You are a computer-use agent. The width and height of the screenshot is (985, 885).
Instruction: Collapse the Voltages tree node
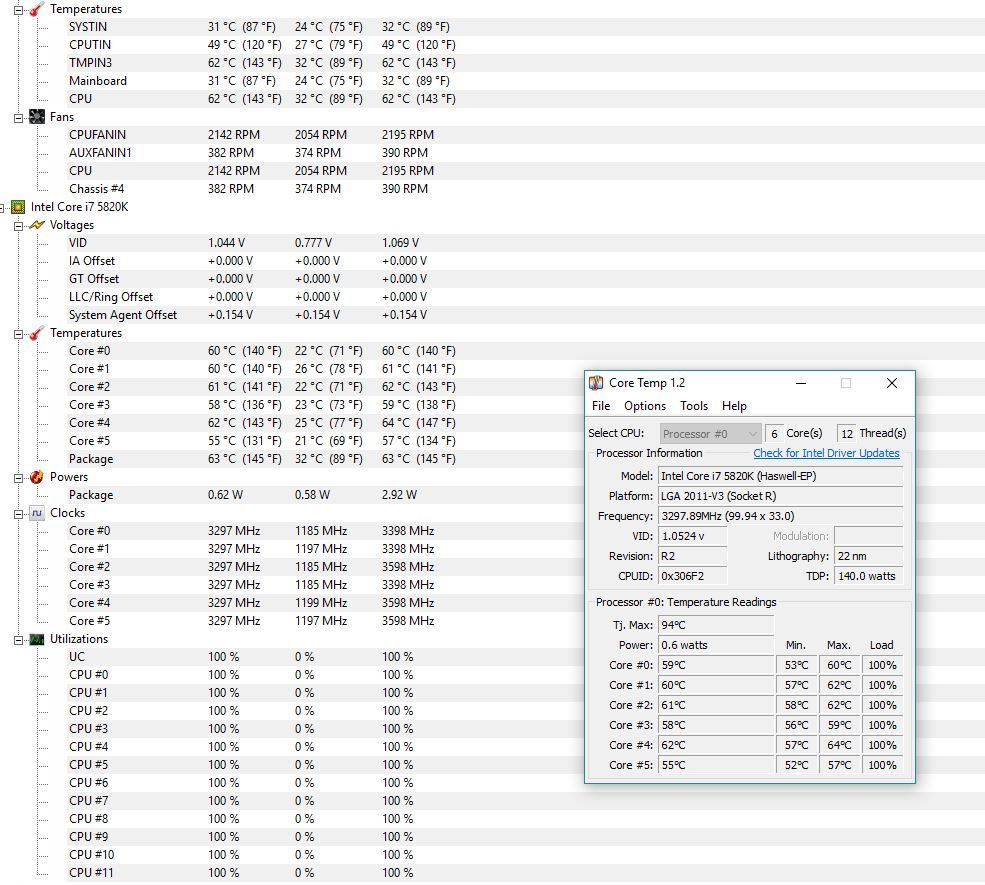click(x=18, y=225)
